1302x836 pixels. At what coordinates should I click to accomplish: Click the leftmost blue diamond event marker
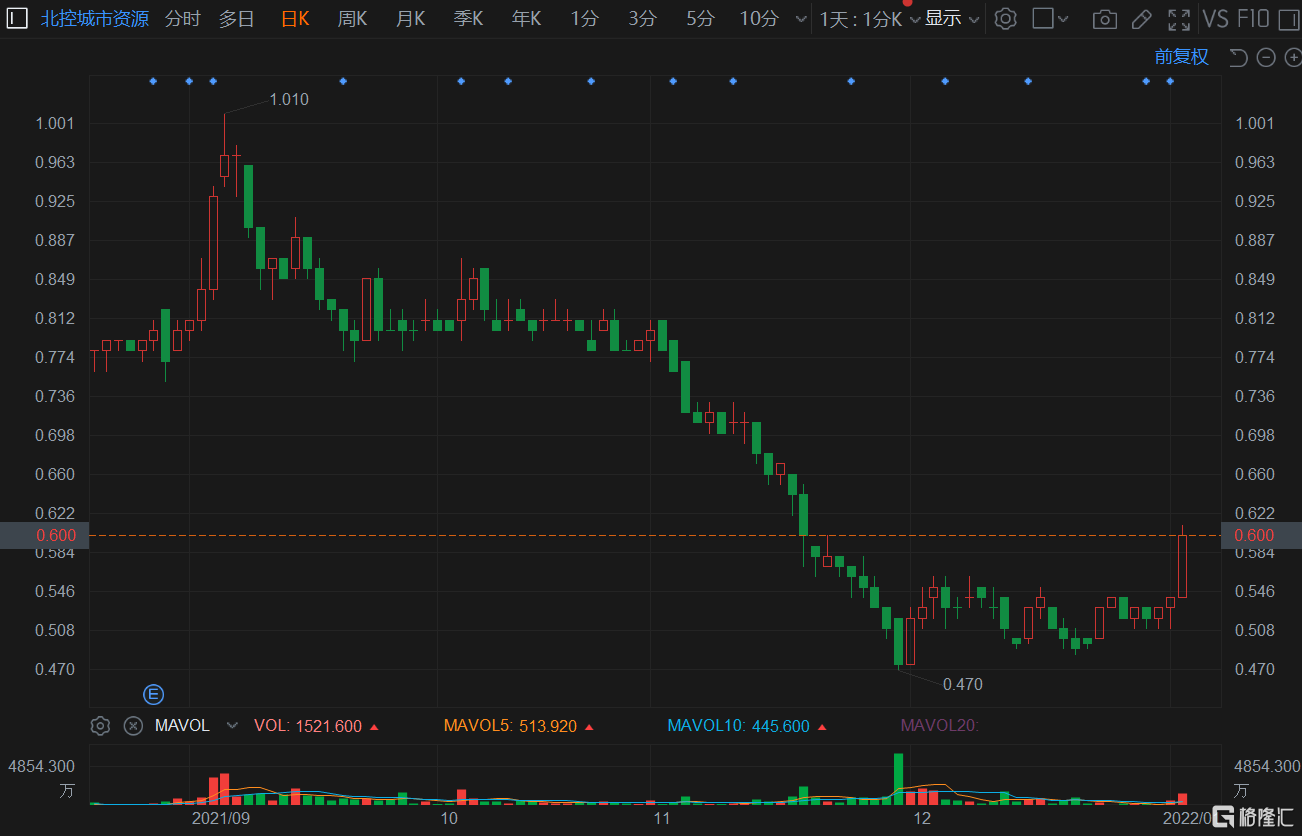pyautogui.click(x=153, y=81)
